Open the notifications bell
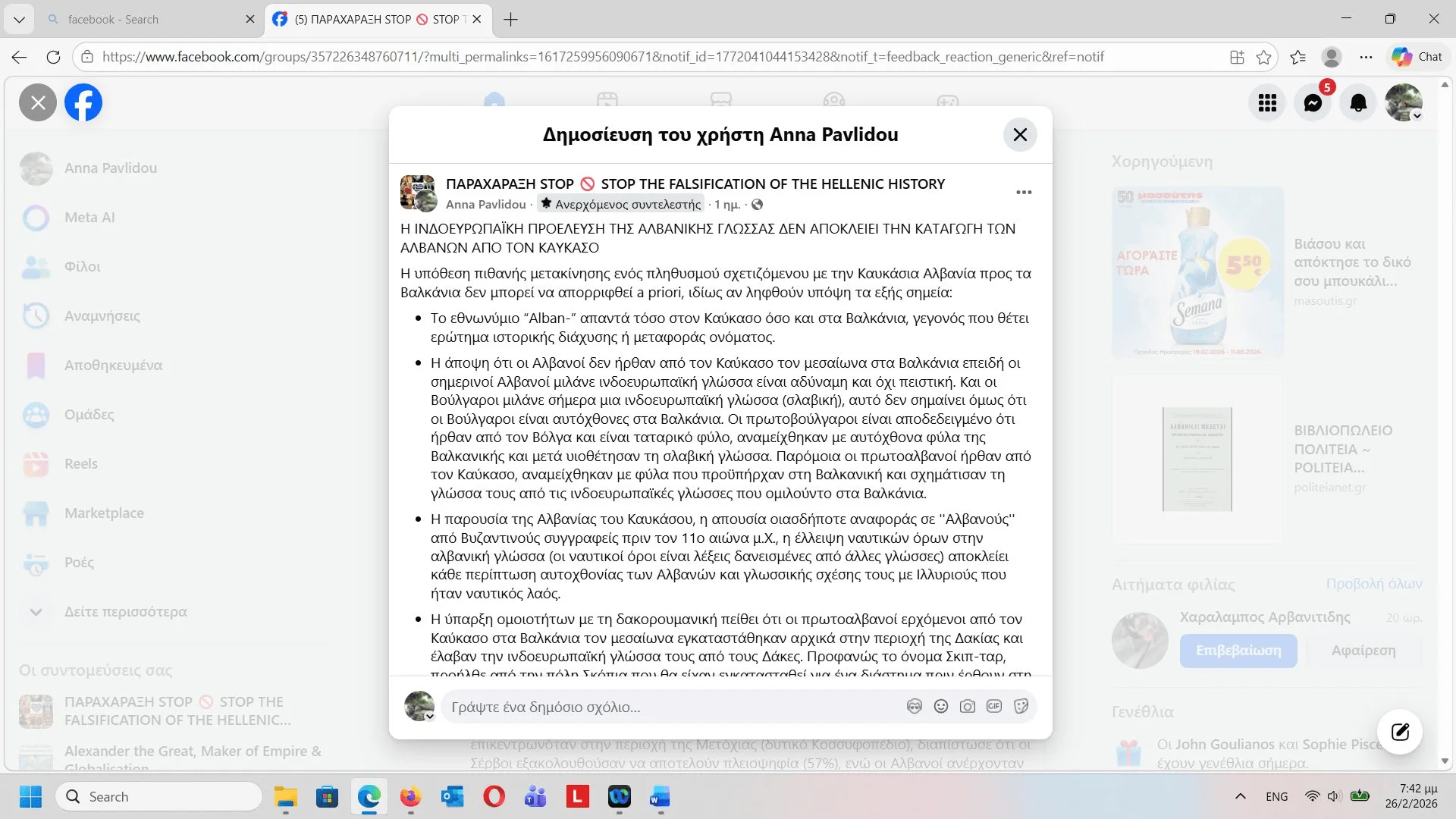 coord(1358,102)
